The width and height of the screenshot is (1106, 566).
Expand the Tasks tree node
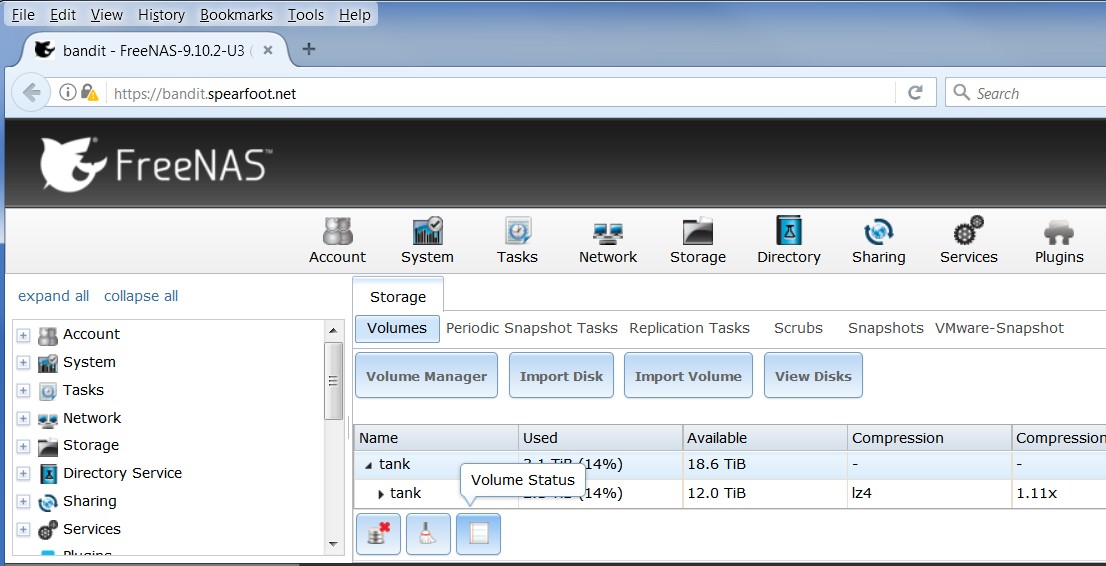tap(23, 391)
